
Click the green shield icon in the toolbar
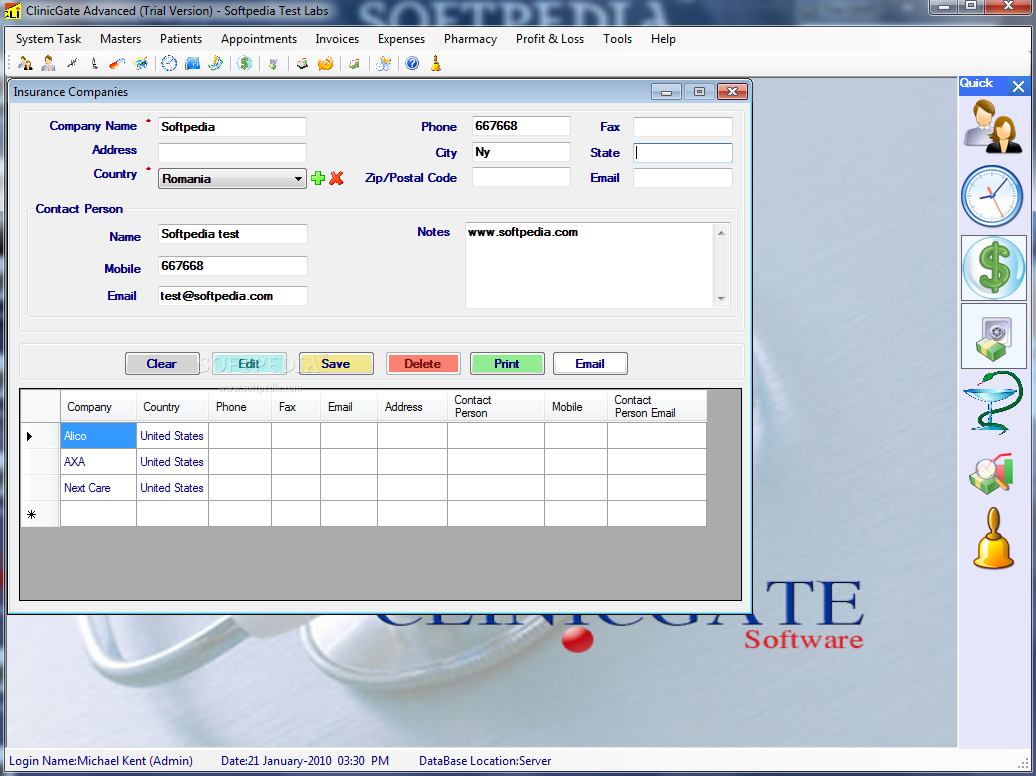[273, 63]
